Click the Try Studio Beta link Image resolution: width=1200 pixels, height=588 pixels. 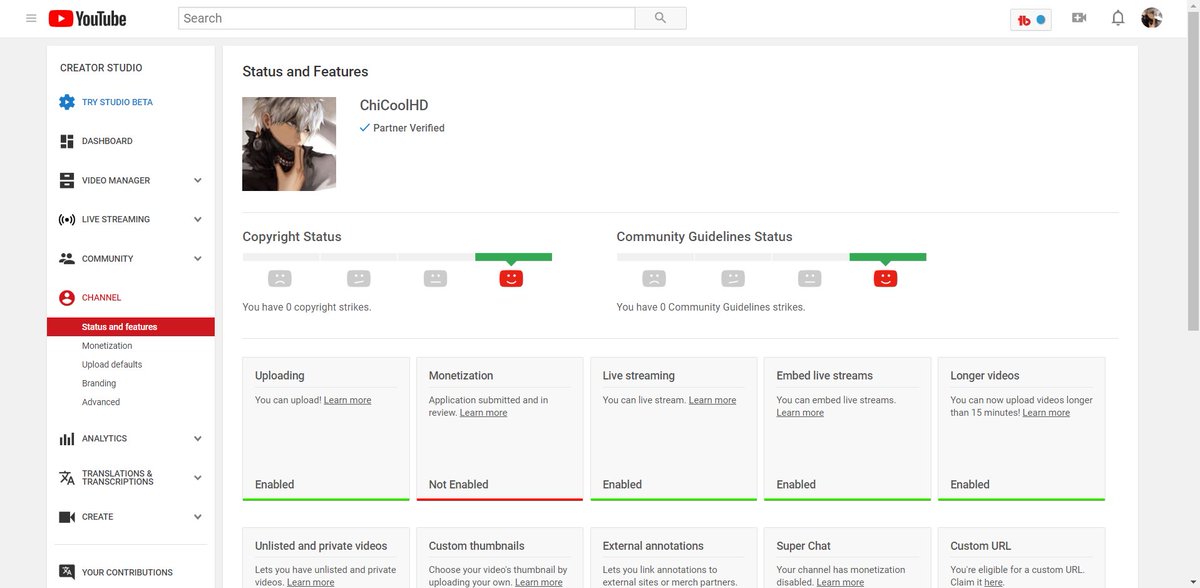pyautogui.click(x=117, y=102)
